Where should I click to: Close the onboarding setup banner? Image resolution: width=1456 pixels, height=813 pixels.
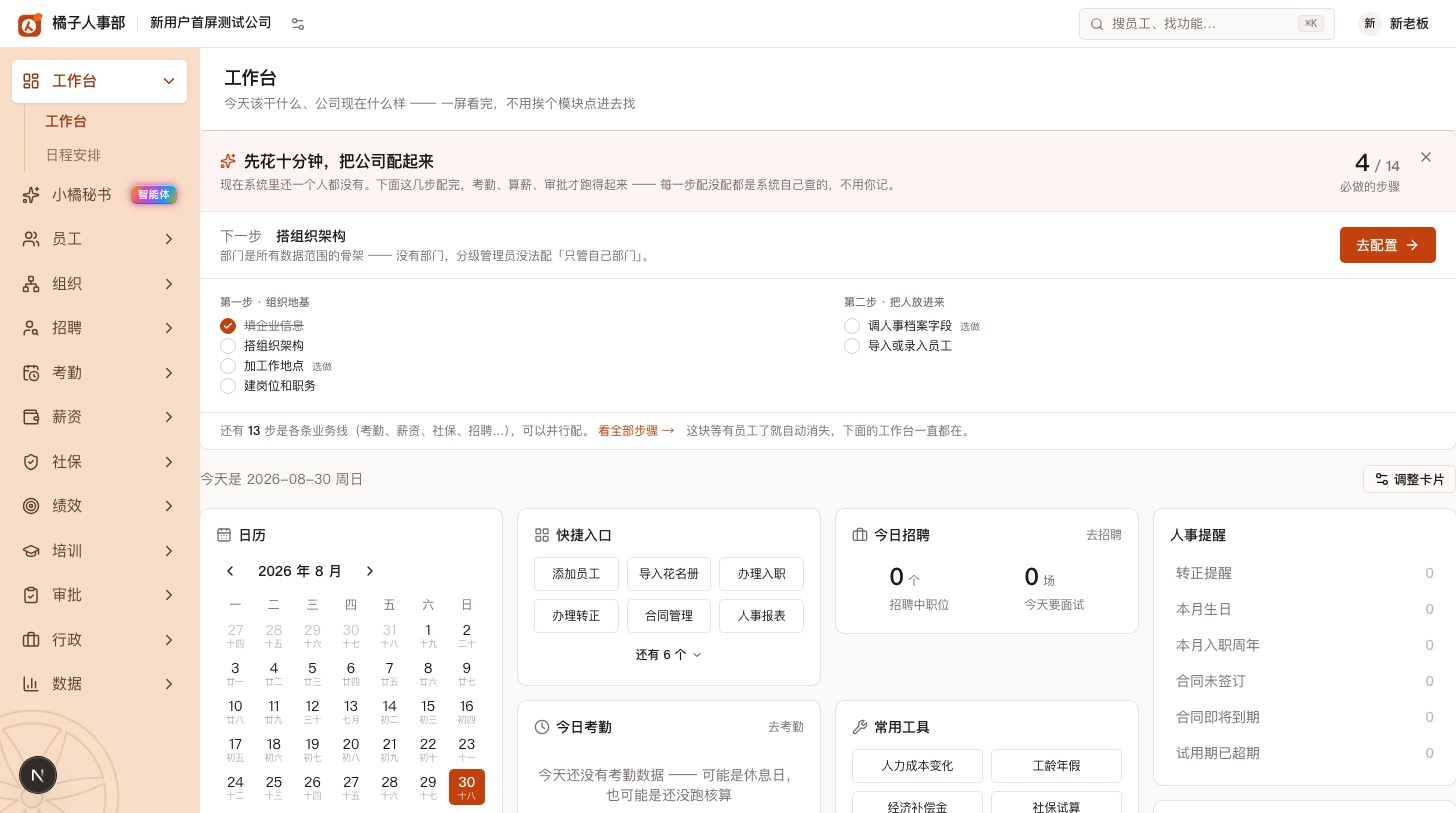click(1426, 157)
